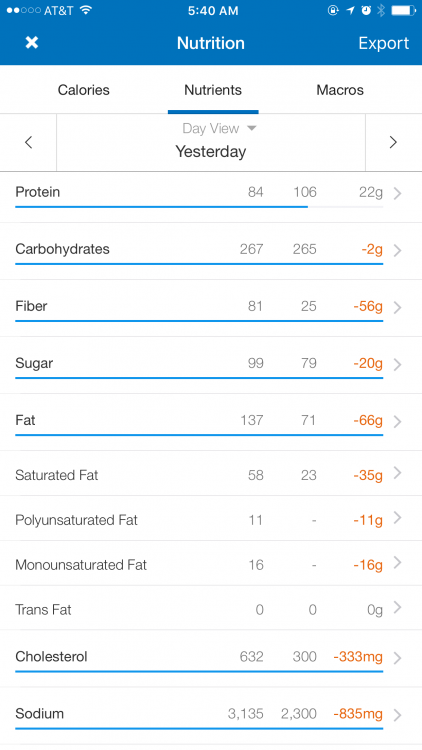Viewport: 422px width, 750px height.
Task: Open Sodium details chevron
Action: coord(397,715)
